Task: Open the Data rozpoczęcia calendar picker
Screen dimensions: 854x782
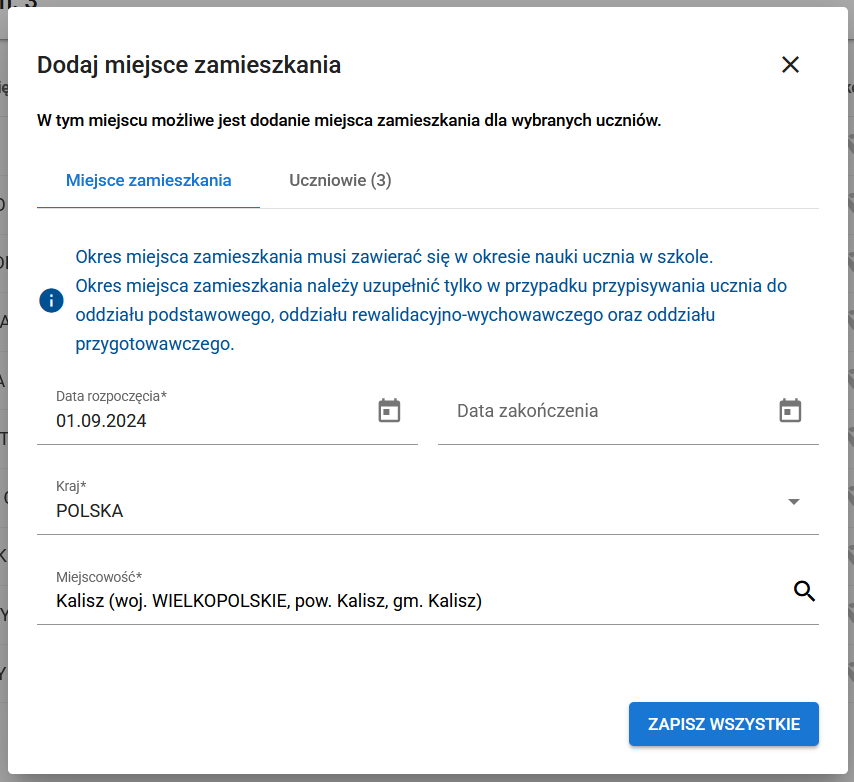Action: 388,409
